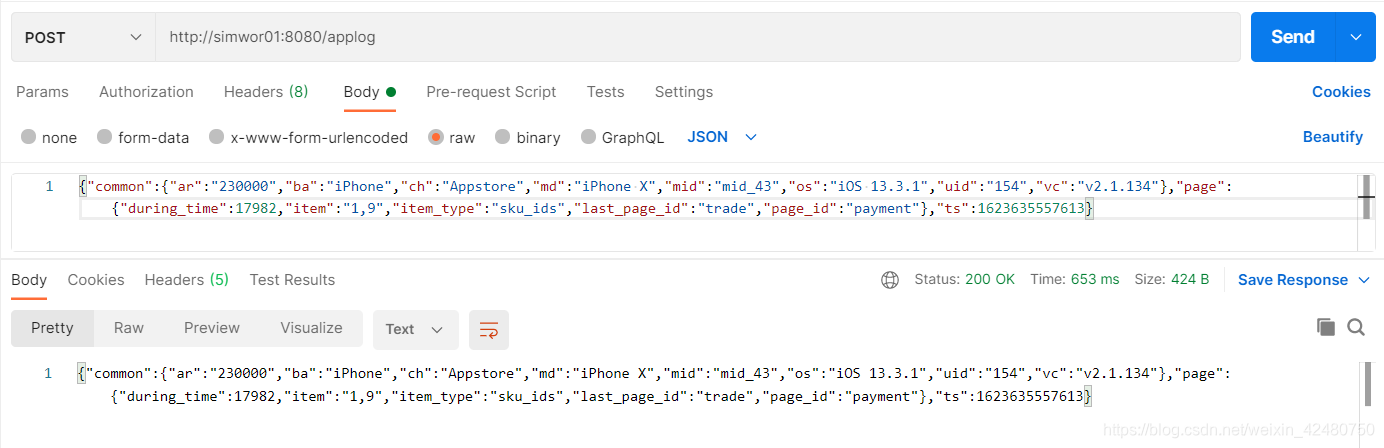Select the binary body radio option
Image resolution: width=1384 pixels, height=448 pixels.
click(x=502, y=137)
